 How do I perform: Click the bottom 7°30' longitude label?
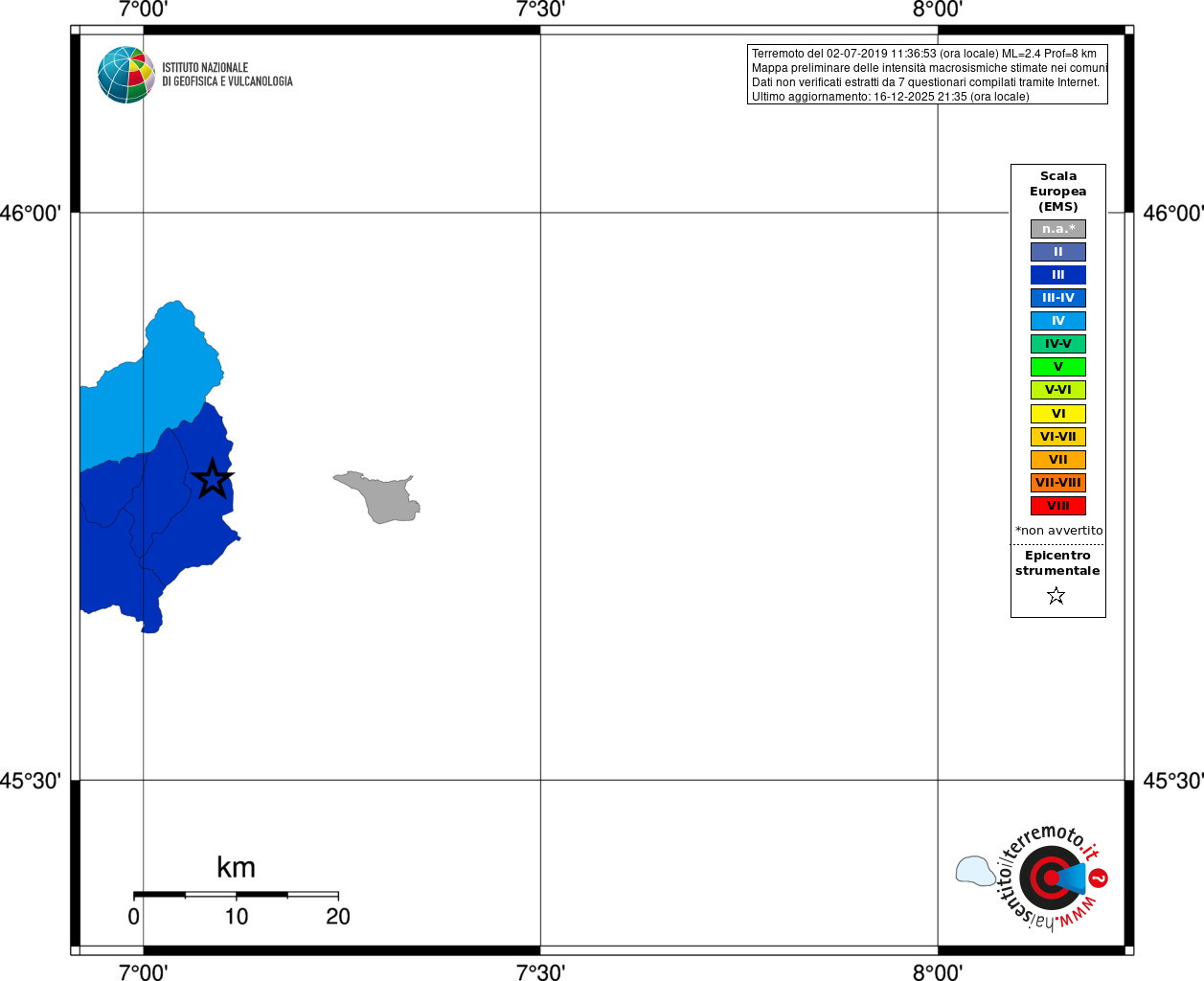click(x=540, y=972)
